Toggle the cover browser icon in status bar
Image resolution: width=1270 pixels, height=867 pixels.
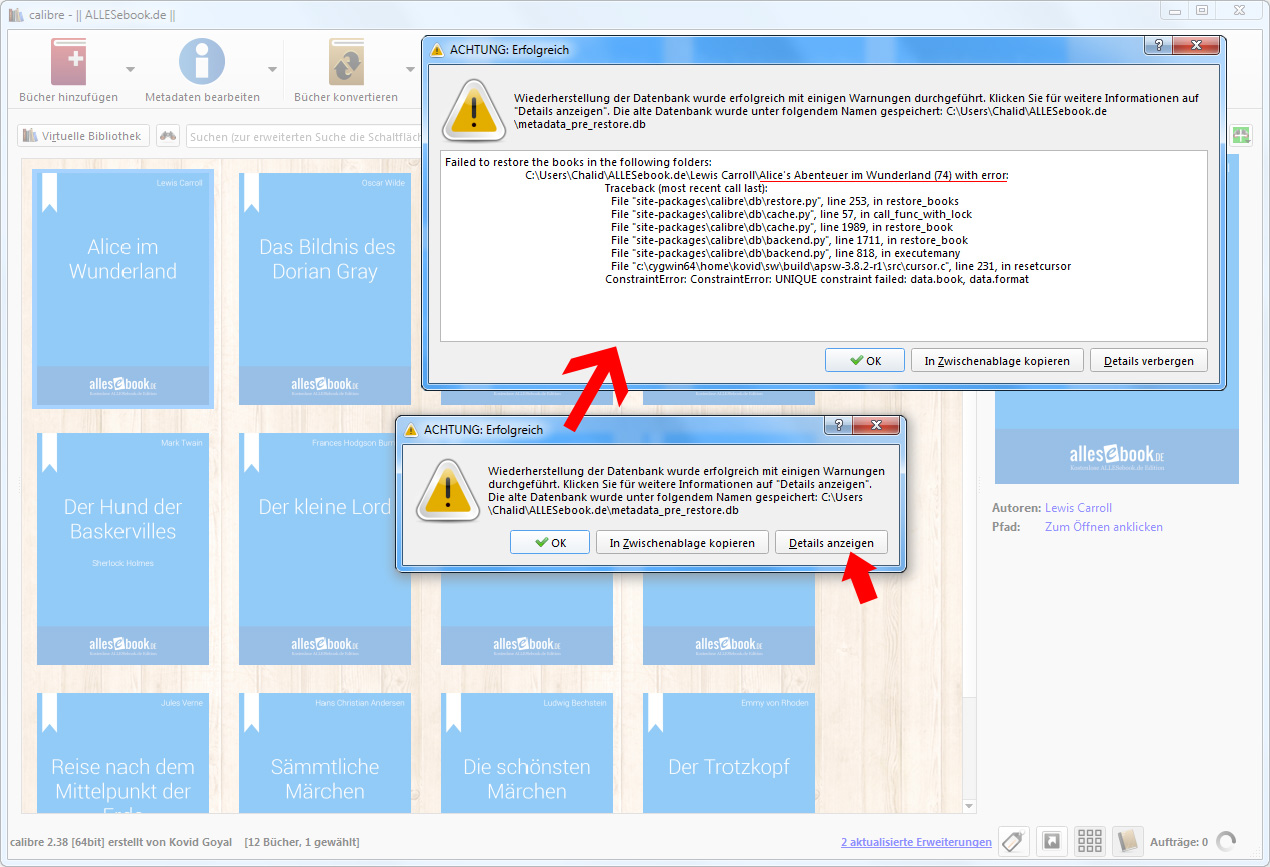tap(1051, 842)
